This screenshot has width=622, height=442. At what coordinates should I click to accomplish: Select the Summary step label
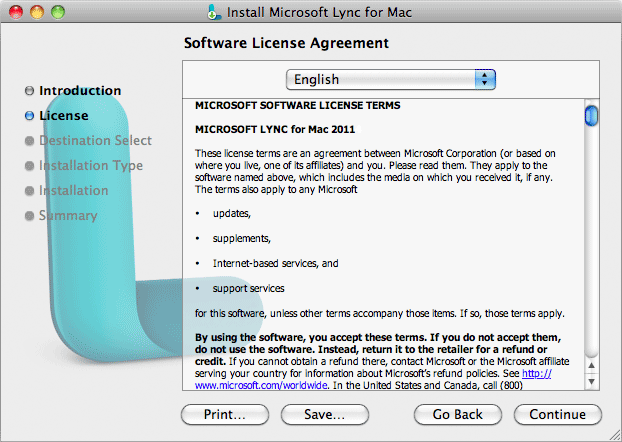[x=68, y=215]
